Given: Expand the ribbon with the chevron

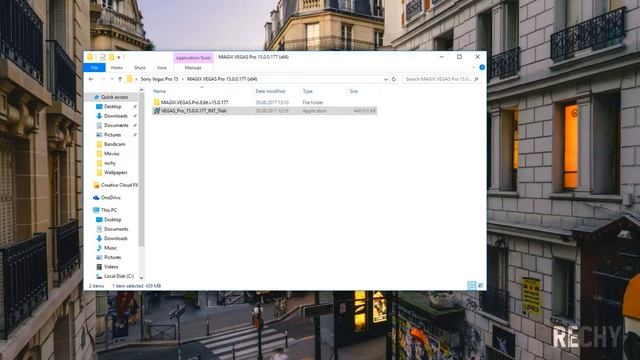Looking at the screenshot, I should point(473,67).
